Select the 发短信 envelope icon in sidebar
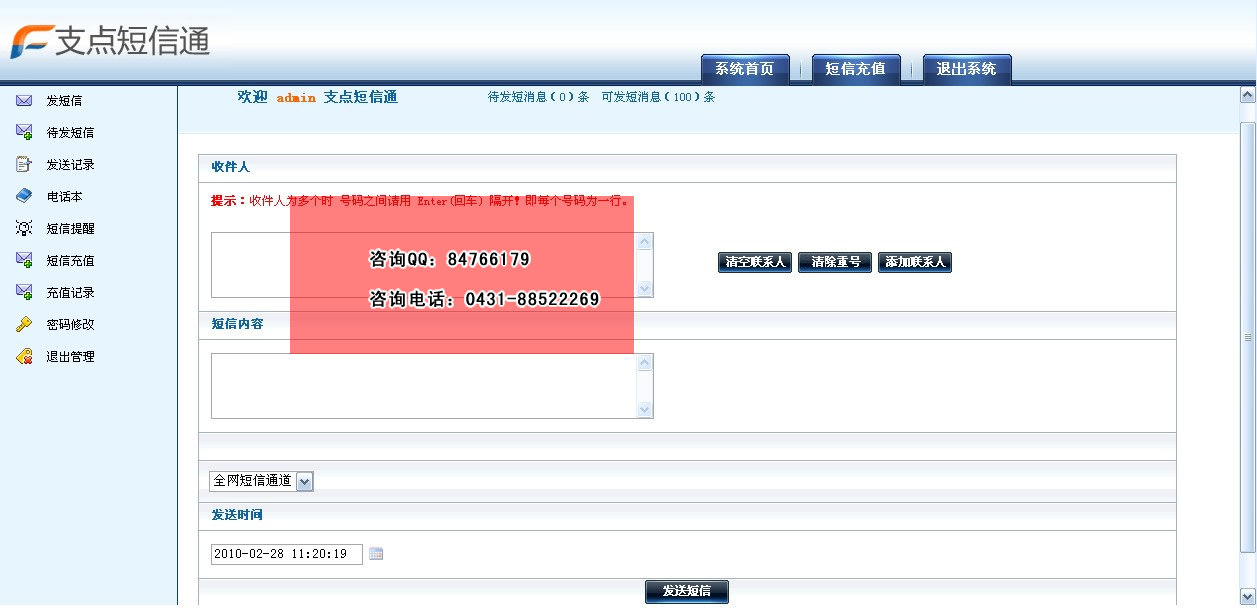Image resolution: width=1257 pixels, height=608 pixels. 23,100
